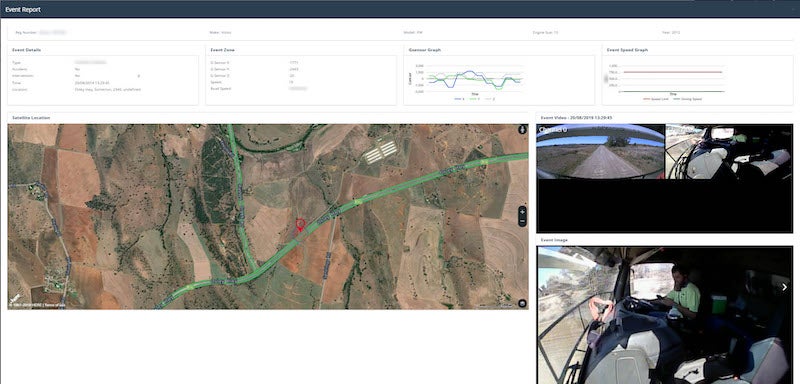Open Street View pegman on satellite map

[x=522, y=130]
